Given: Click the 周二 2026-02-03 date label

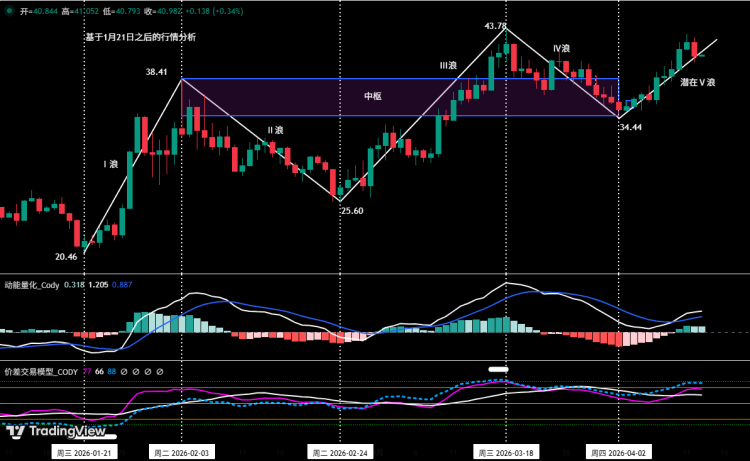Looking at the screenshot, I should [182, 453].
